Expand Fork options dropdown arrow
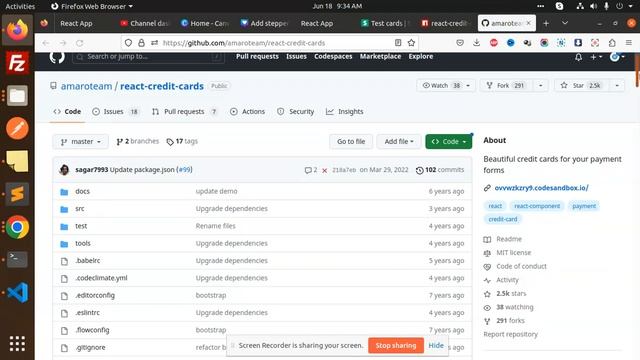This screenshot has height=360, width=640. 541,86
